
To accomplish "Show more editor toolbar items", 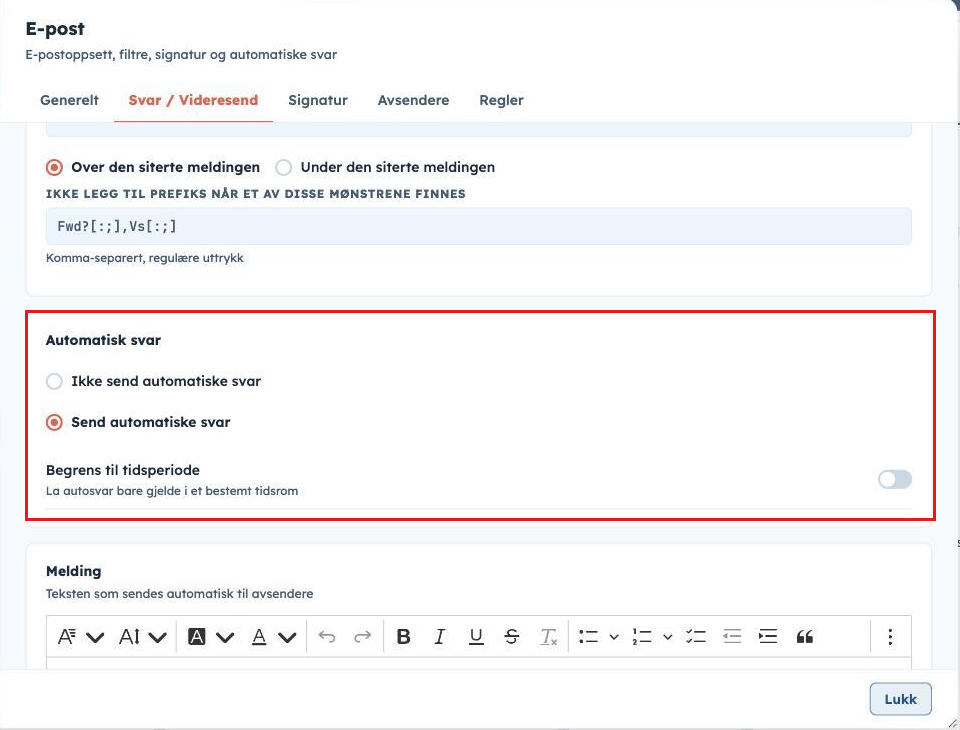I will point(890,637).
